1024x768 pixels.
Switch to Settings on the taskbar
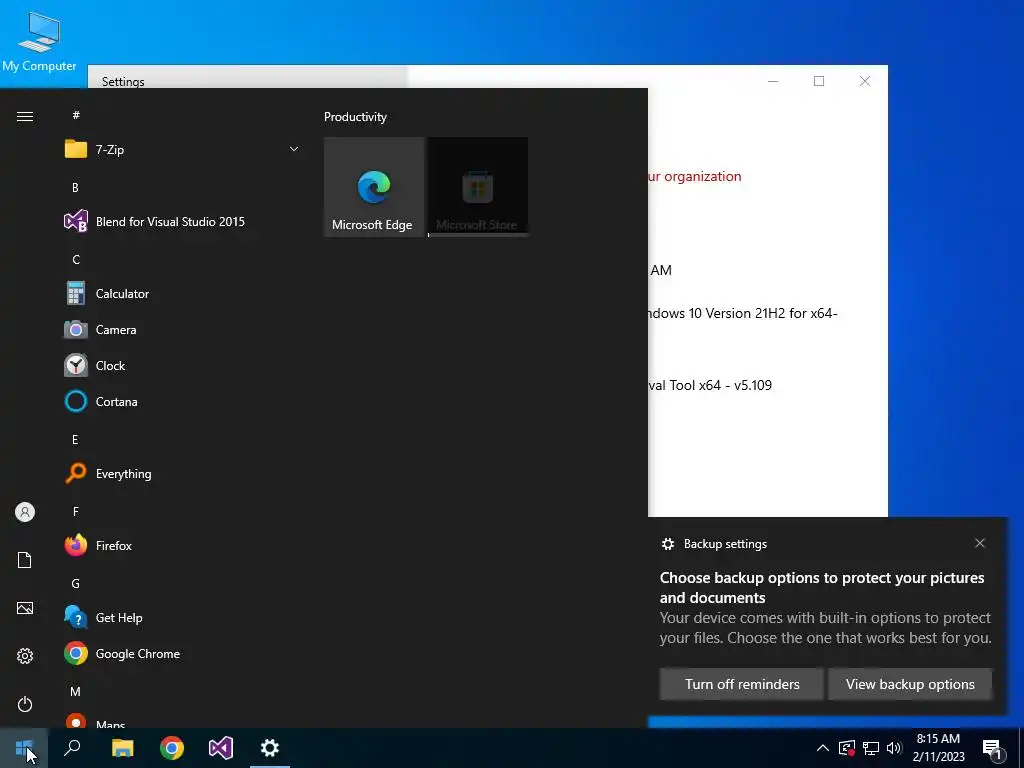click(x=270, y=748)
